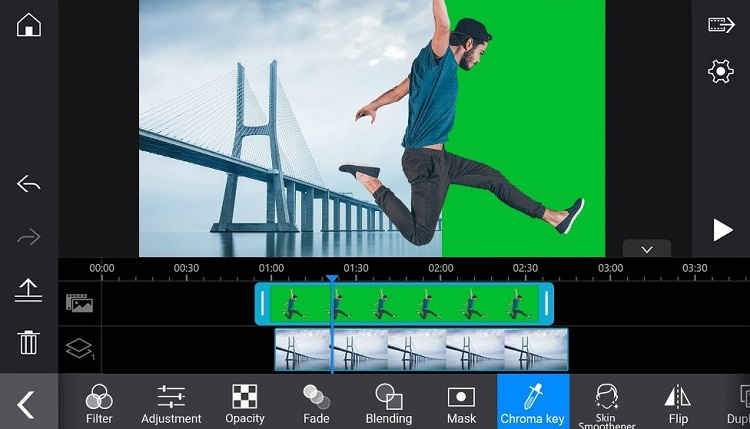
Task: Click the redo arrow
Action: pos(29,237)
